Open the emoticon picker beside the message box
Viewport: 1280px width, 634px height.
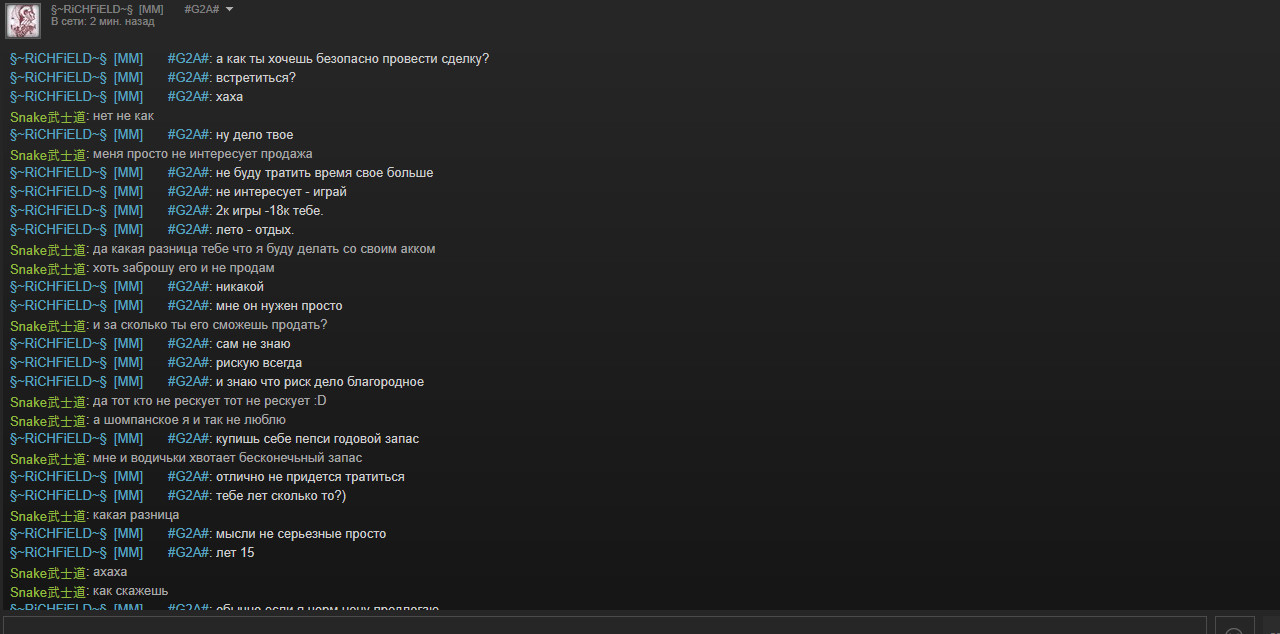click(x=1234, y=628)
